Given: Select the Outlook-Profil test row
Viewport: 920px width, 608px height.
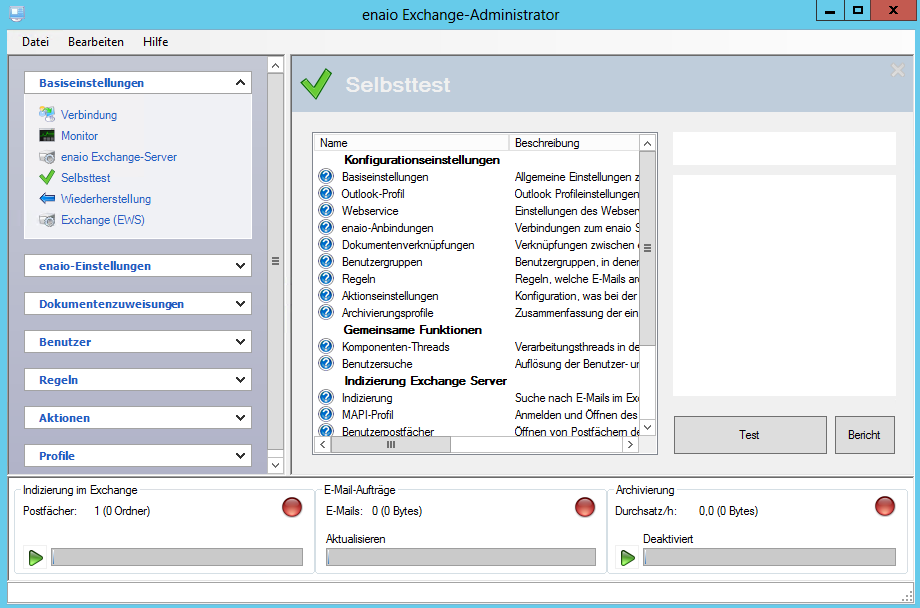Looking at the screenshot, I should click(373, 194).
